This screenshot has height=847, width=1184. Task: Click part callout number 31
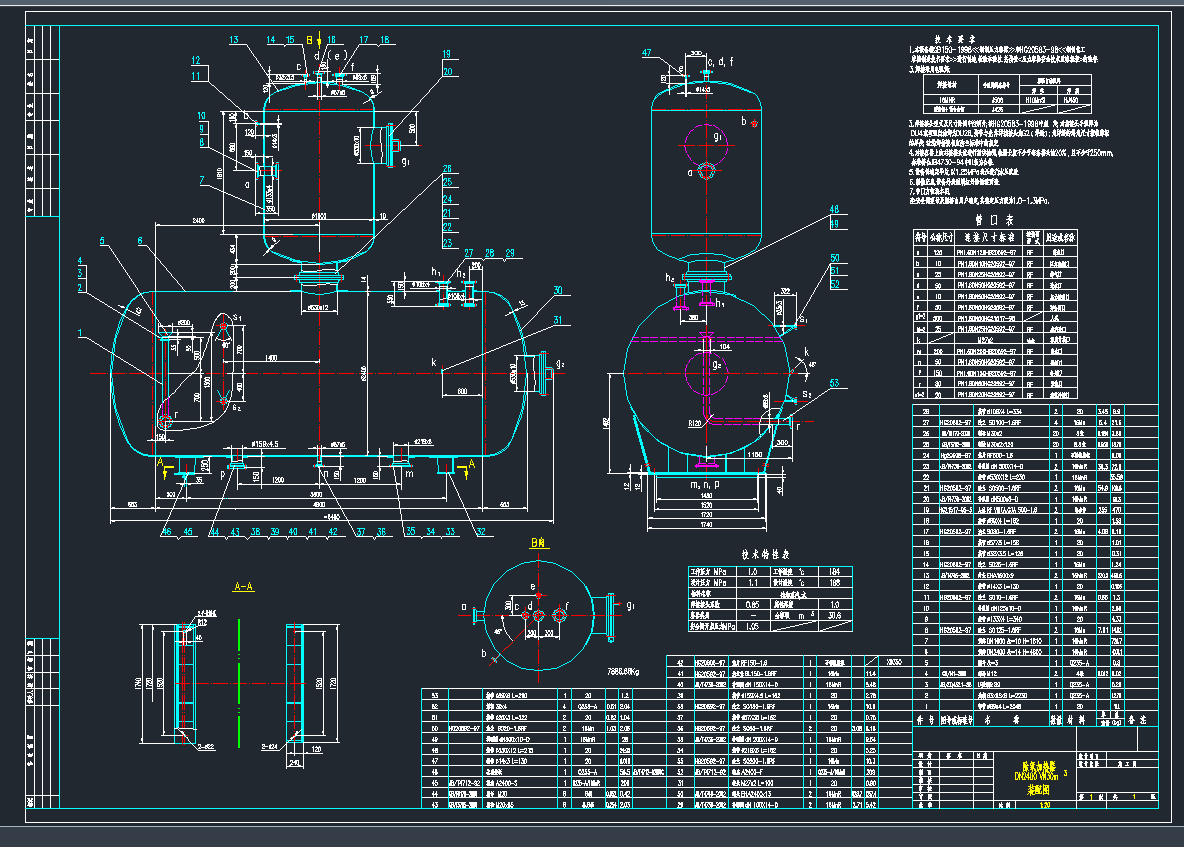557,319
